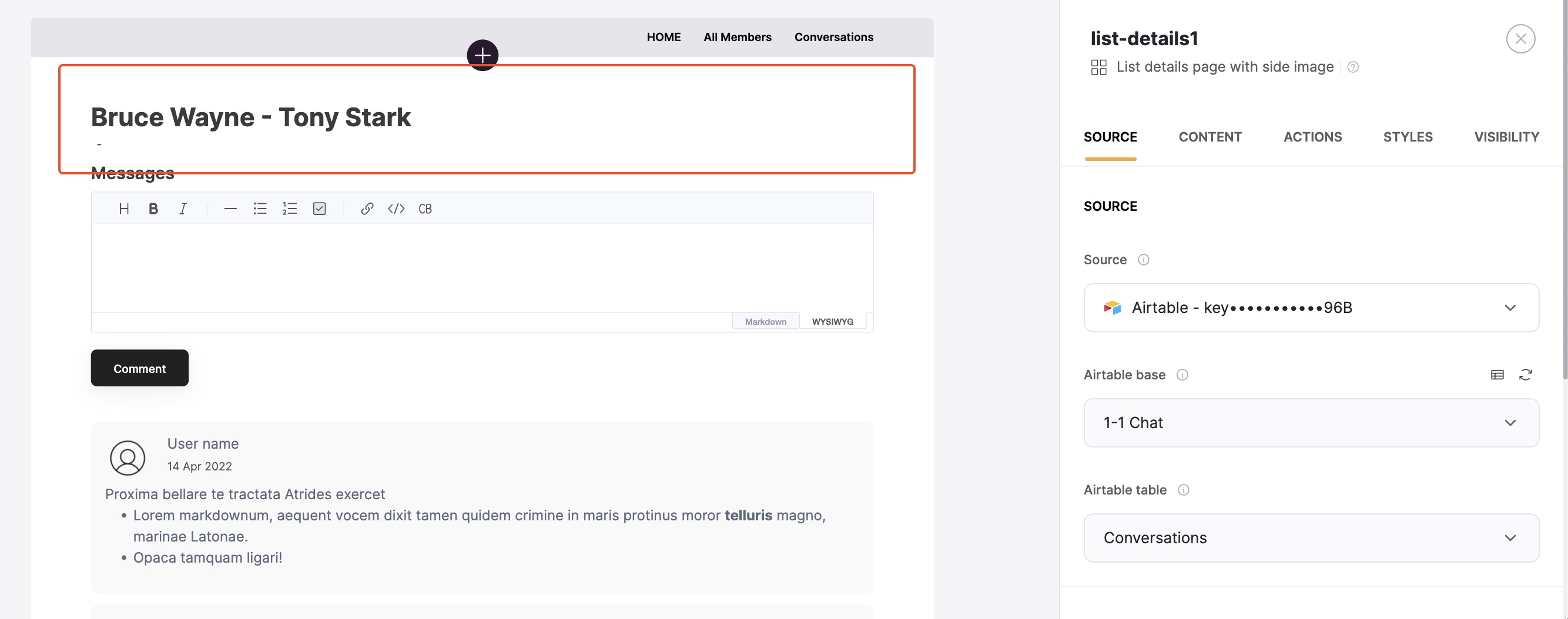Select the Heading formatting icon
1568x619 pixels.
tap(124, 208)
